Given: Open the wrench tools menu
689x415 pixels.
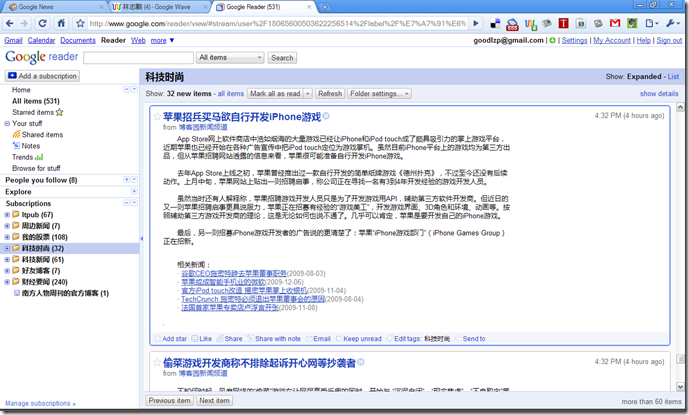Looking at the screenshot, I should [672, 23].
